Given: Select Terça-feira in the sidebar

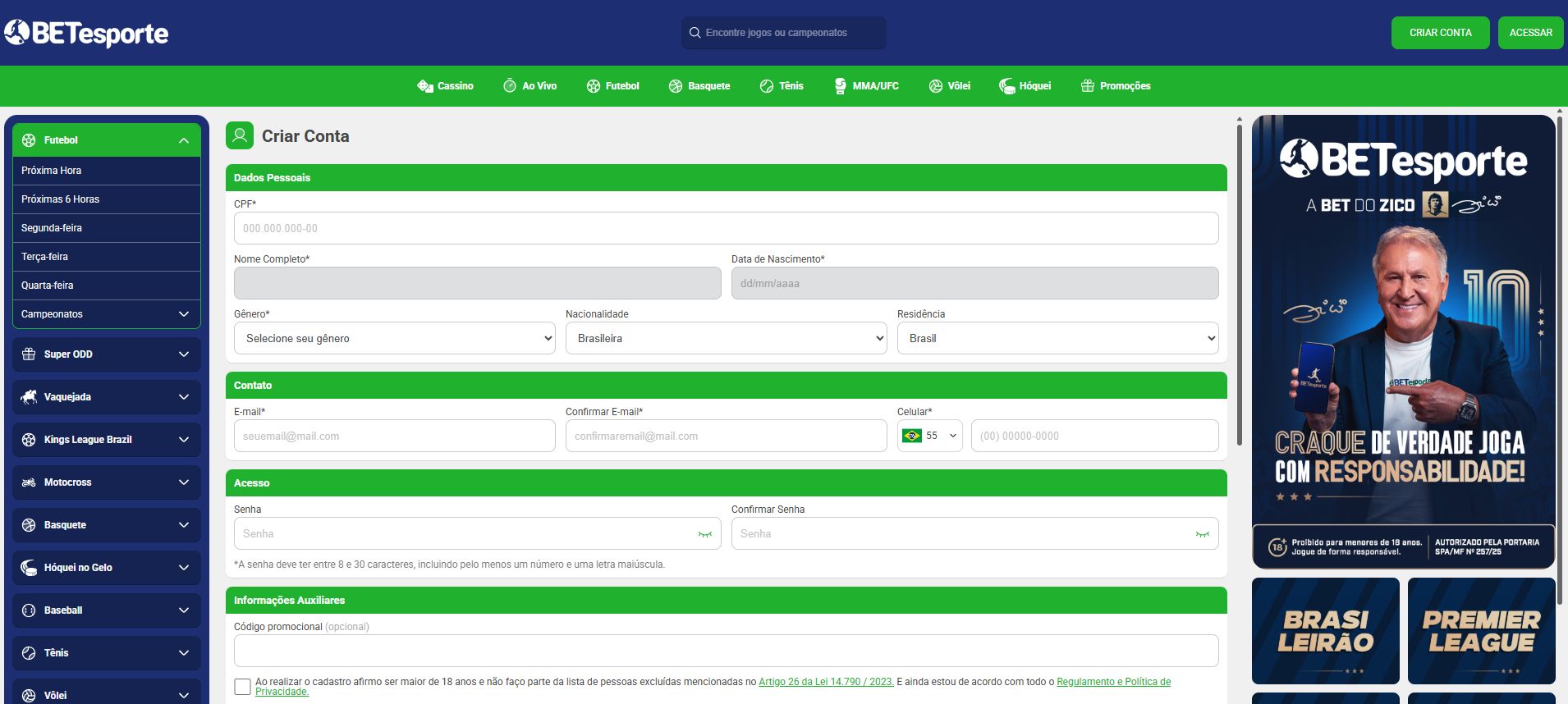Looking at the screenshot, I should (x=107, y=257).
